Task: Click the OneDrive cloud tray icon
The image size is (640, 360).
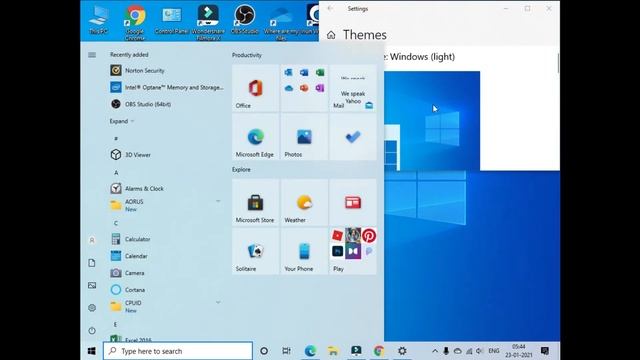Action: [x=458, y=351]
